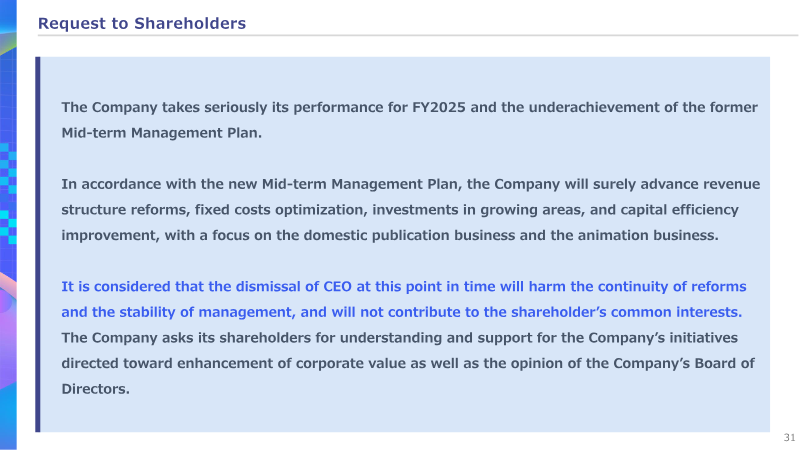
Task: Click the gray horizontal line under the title
Action: pos(418,36)
